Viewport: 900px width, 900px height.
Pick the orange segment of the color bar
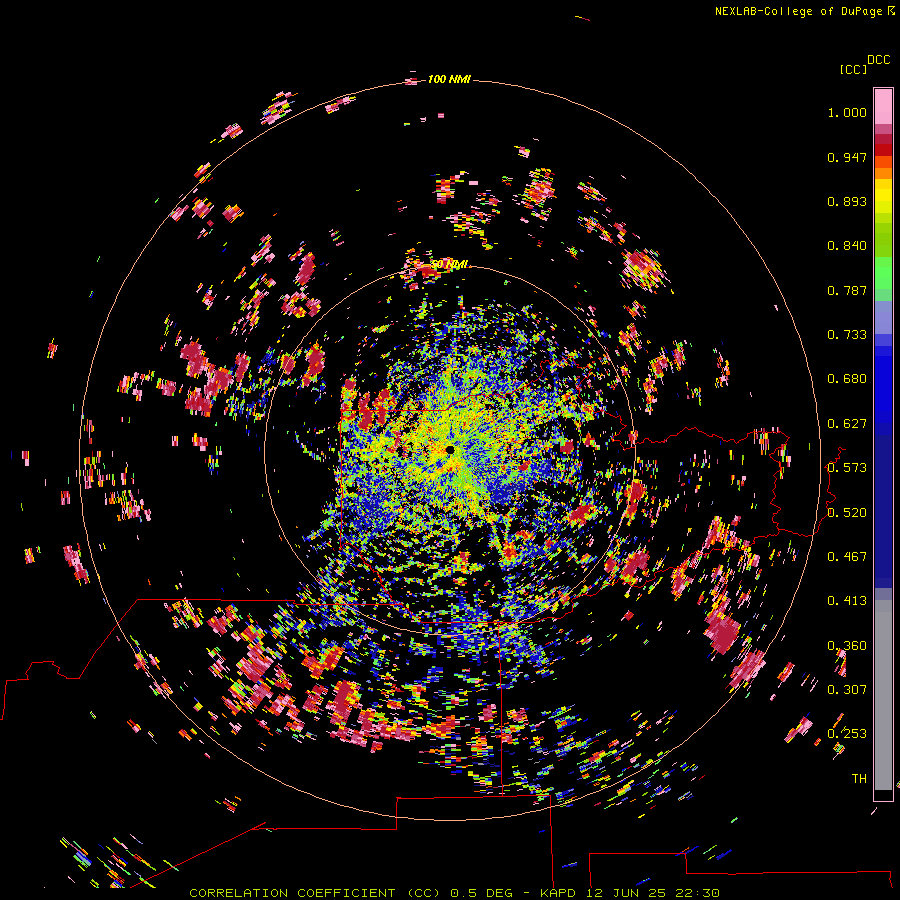coord(883,173)
